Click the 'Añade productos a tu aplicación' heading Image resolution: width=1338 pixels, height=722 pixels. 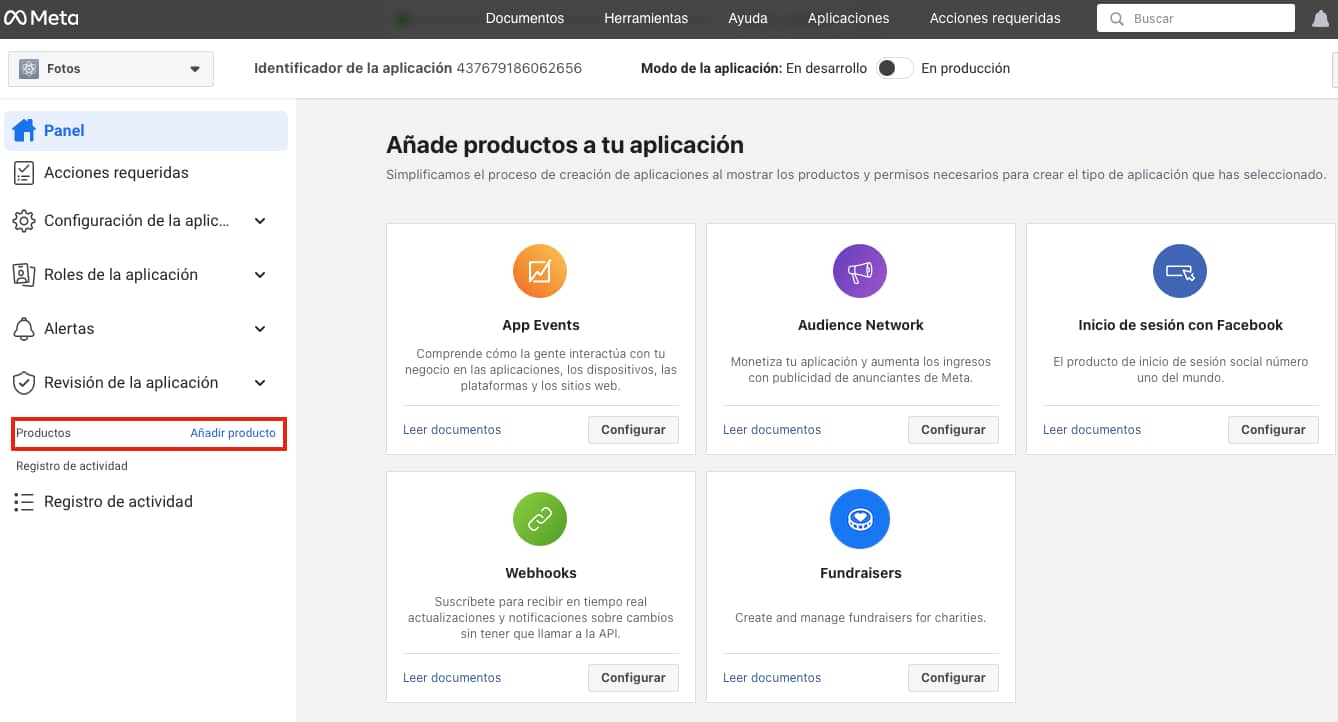565,145
